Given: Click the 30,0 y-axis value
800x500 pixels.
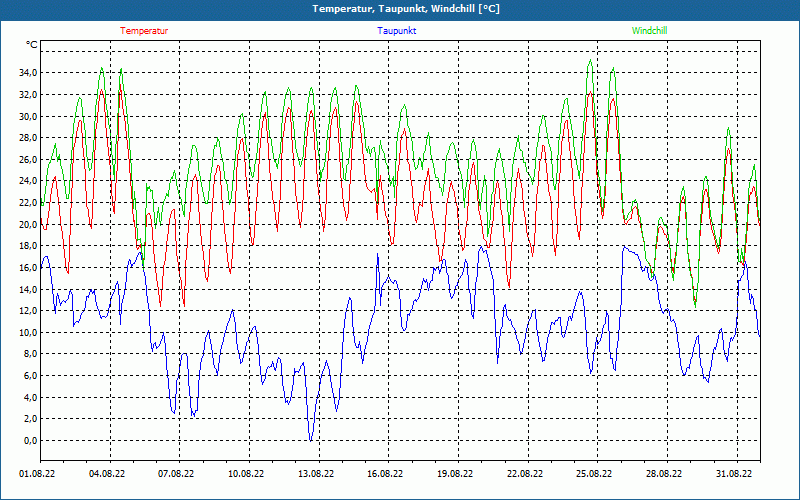Looking at the screenshot, I should pos(28,116).
